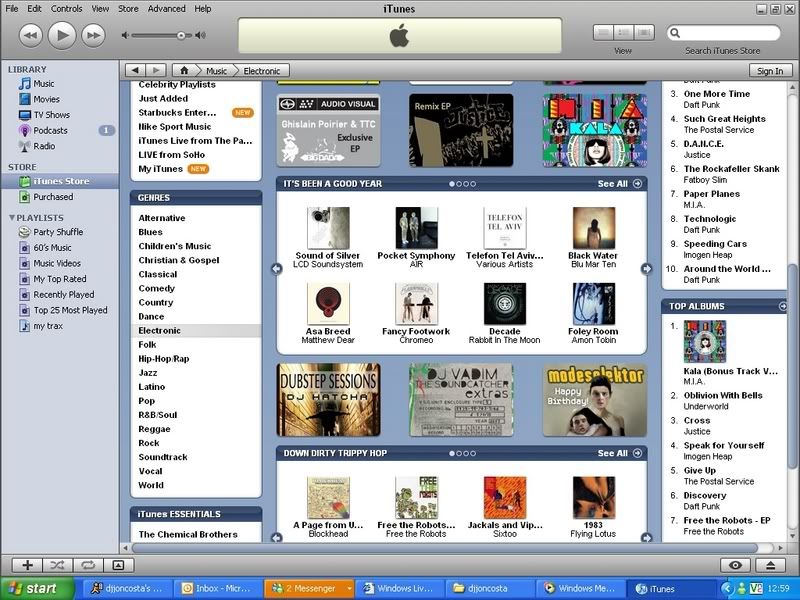Open the File menu
Viewport: 800px width, 600px height.
pos(12,9)
